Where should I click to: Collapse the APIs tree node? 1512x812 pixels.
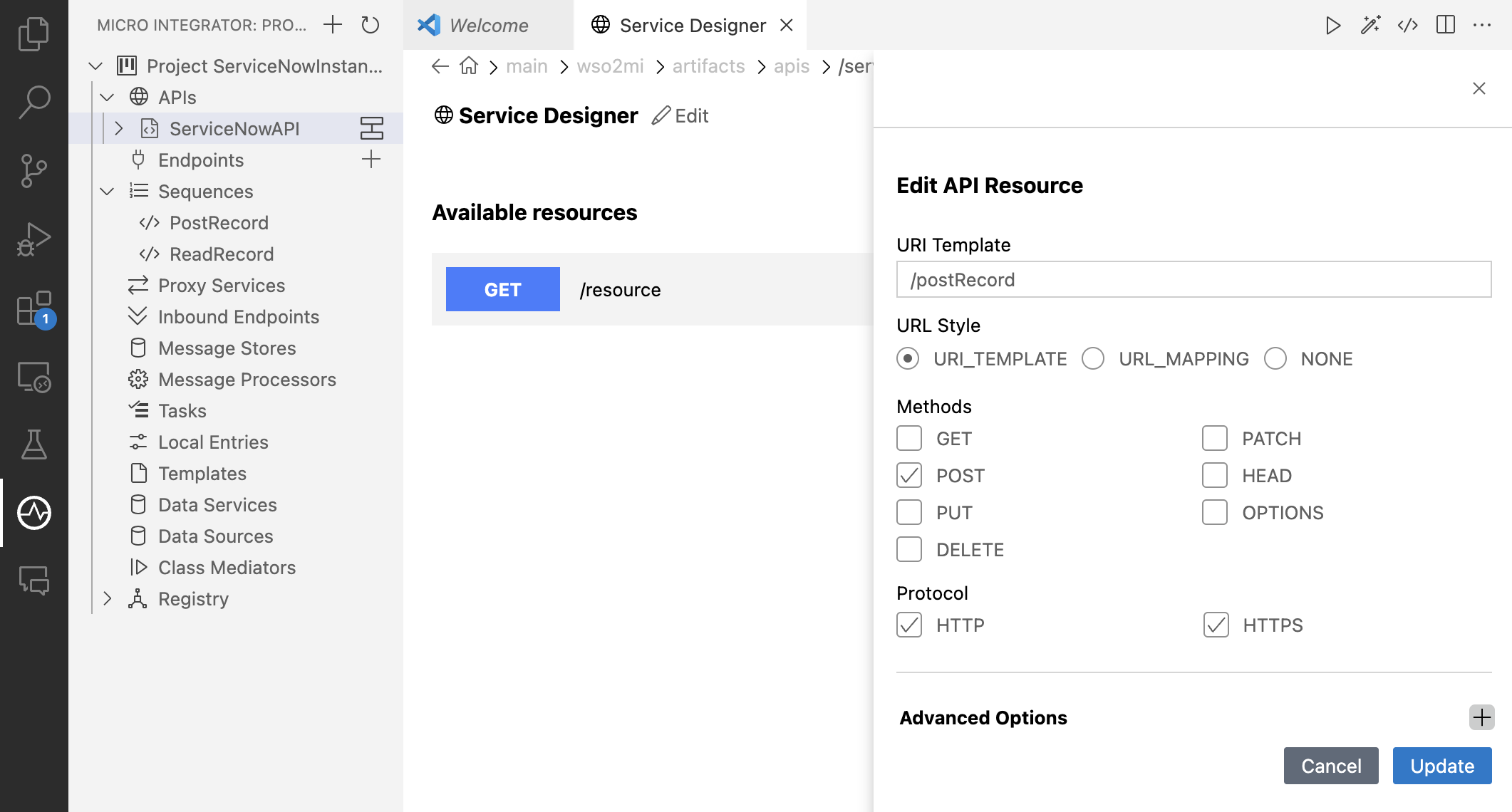[x=107, y=97]
